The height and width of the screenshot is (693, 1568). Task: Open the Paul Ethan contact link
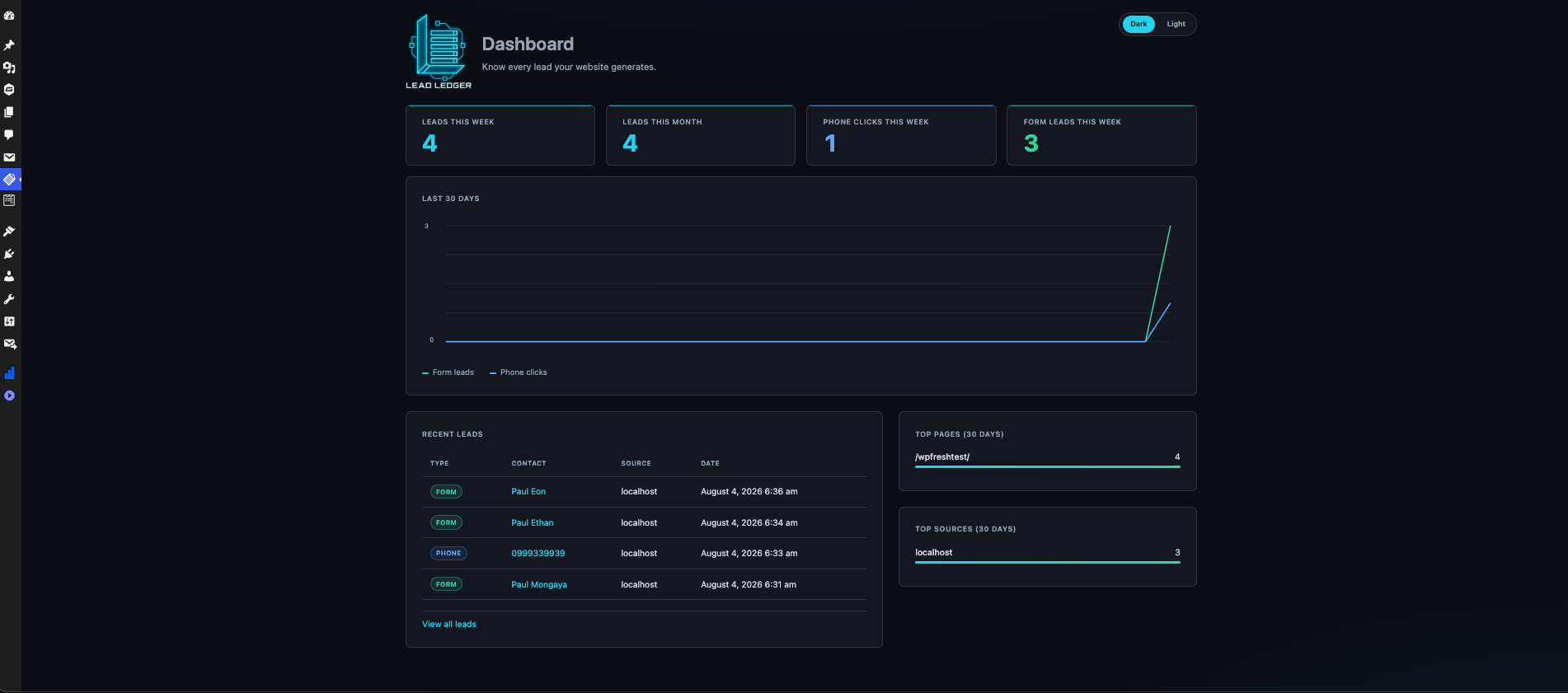(x=533, y=523)
